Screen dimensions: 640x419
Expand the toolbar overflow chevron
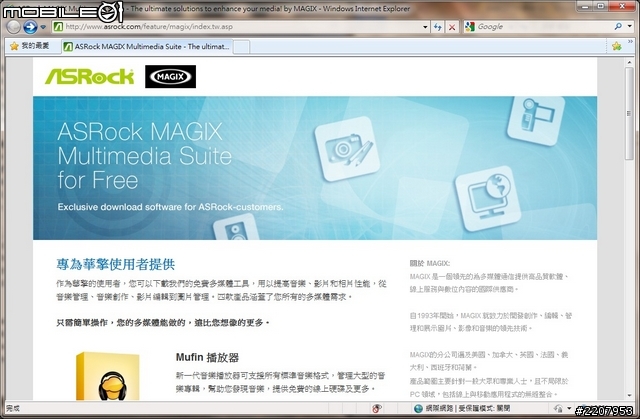[630, 42]
